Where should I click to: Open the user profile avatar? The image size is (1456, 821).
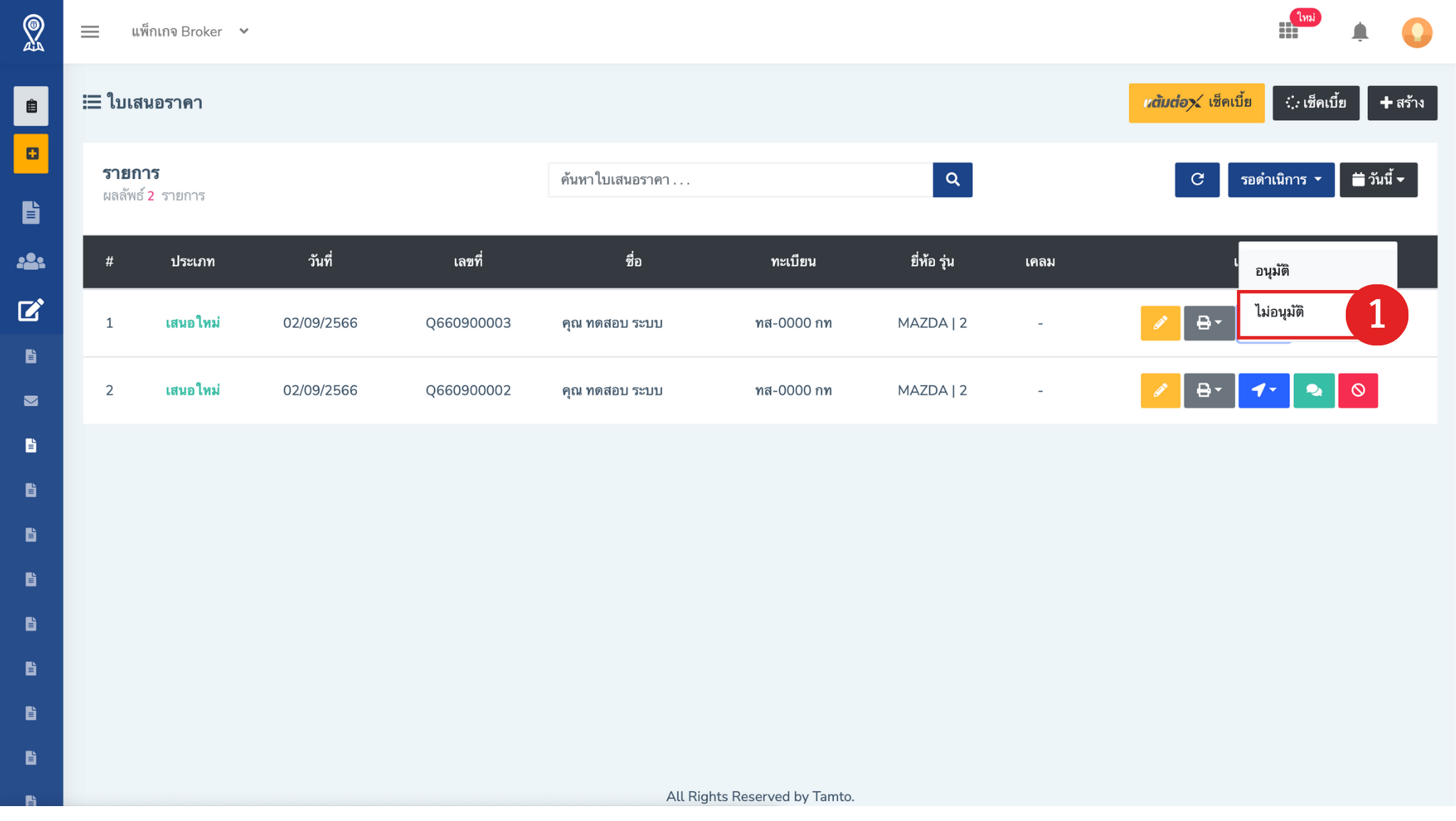[1416, 32]
